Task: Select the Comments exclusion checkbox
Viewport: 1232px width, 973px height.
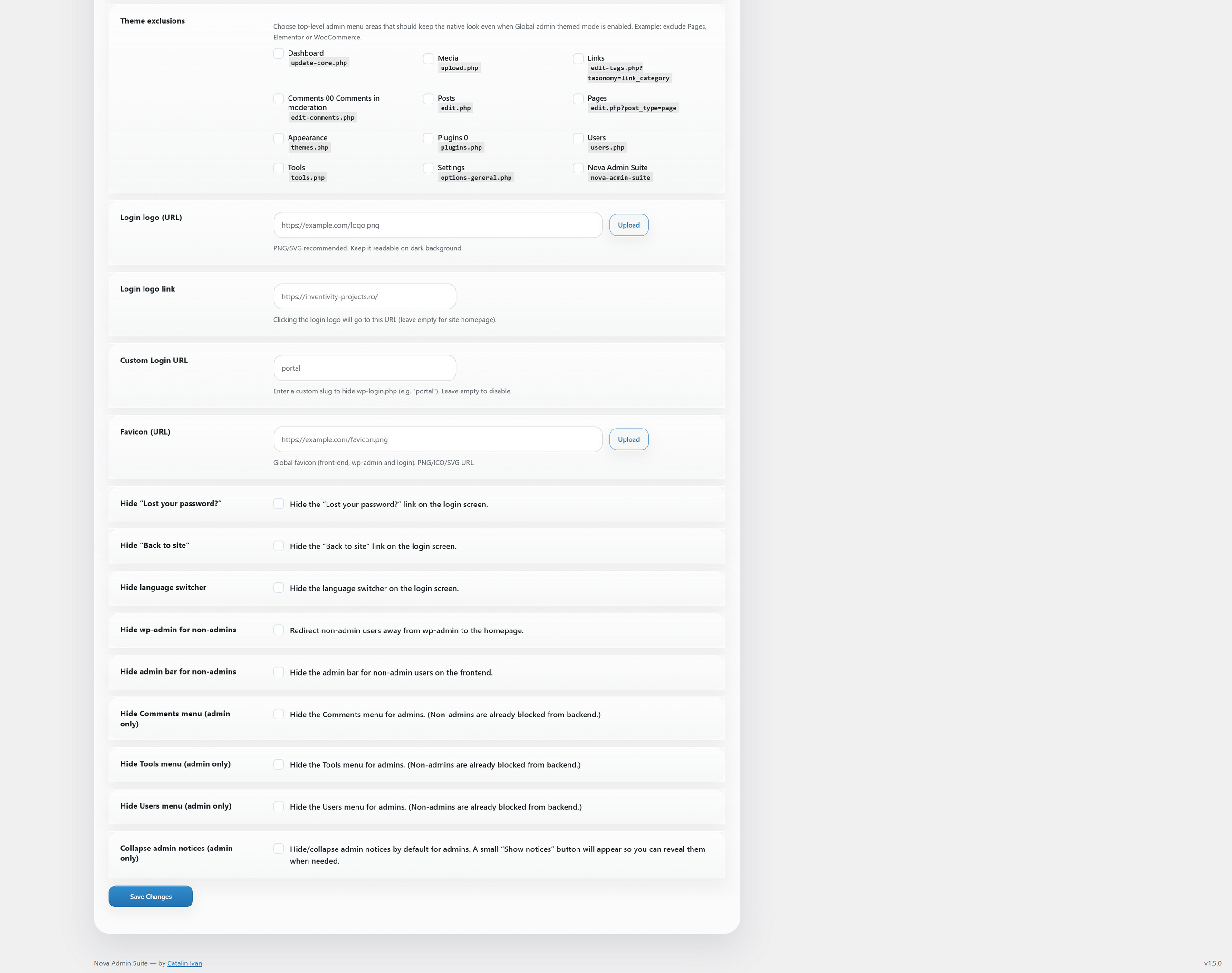Action: click(x=279, y=98)
